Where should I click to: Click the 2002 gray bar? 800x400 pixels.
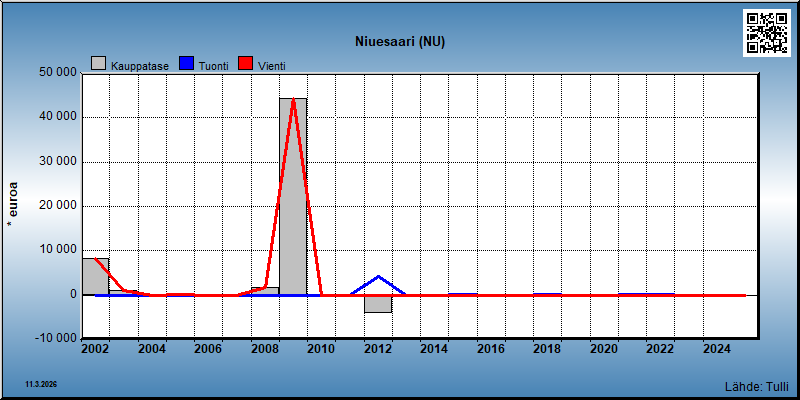click(x=95, y=277)
